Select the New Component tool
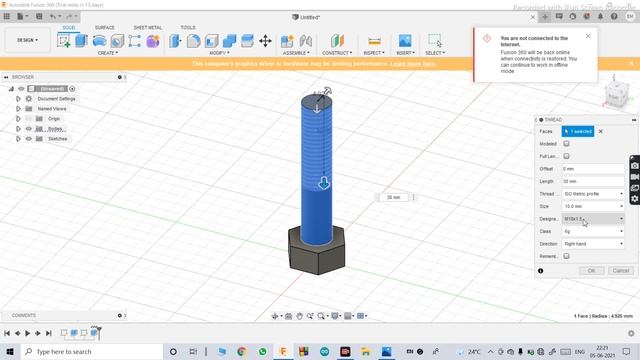The width and height of the screenshot is (640, 360). tap(287, 41)
